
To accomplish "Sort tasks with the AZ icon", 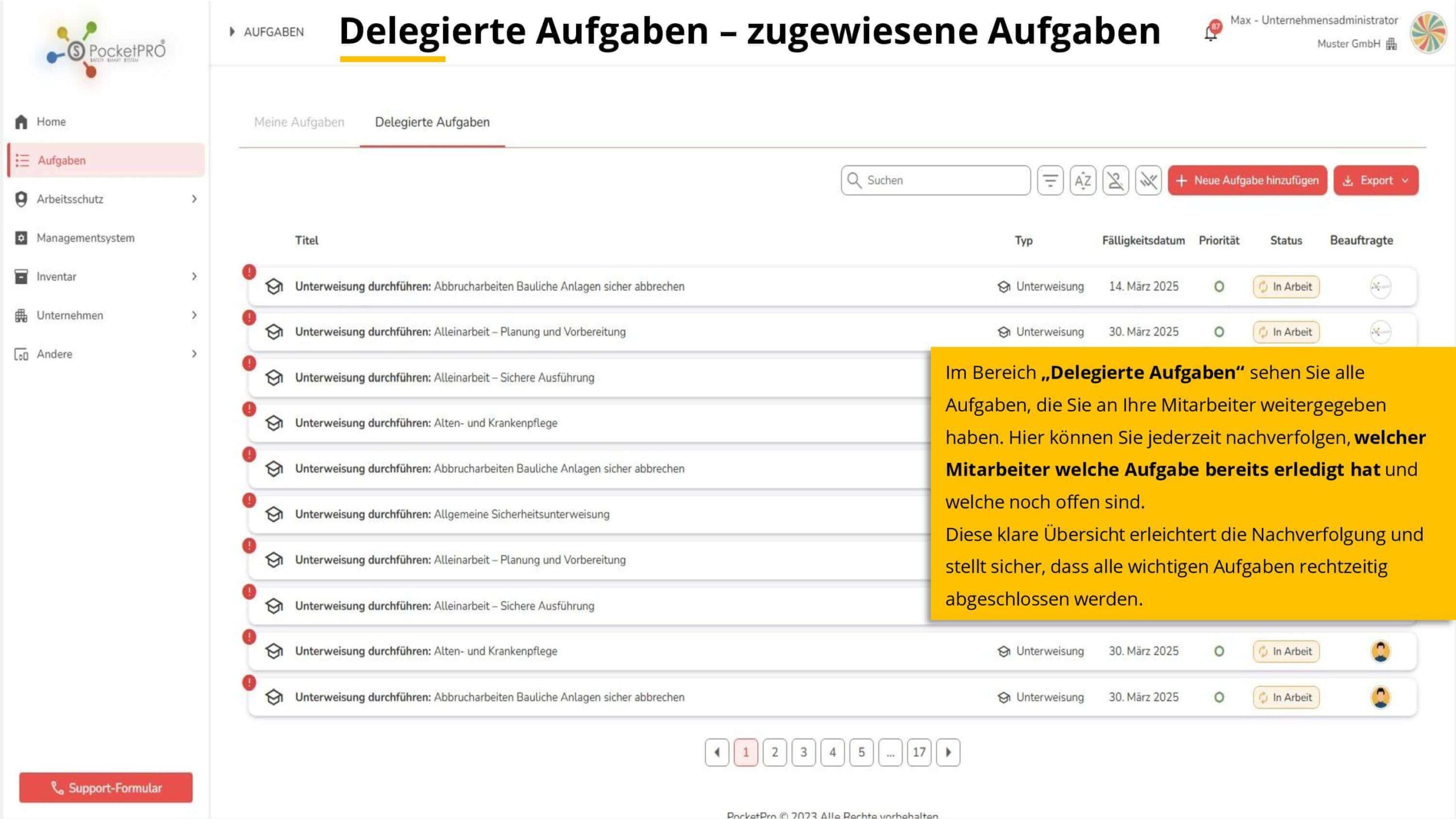I will [1083, 180].
